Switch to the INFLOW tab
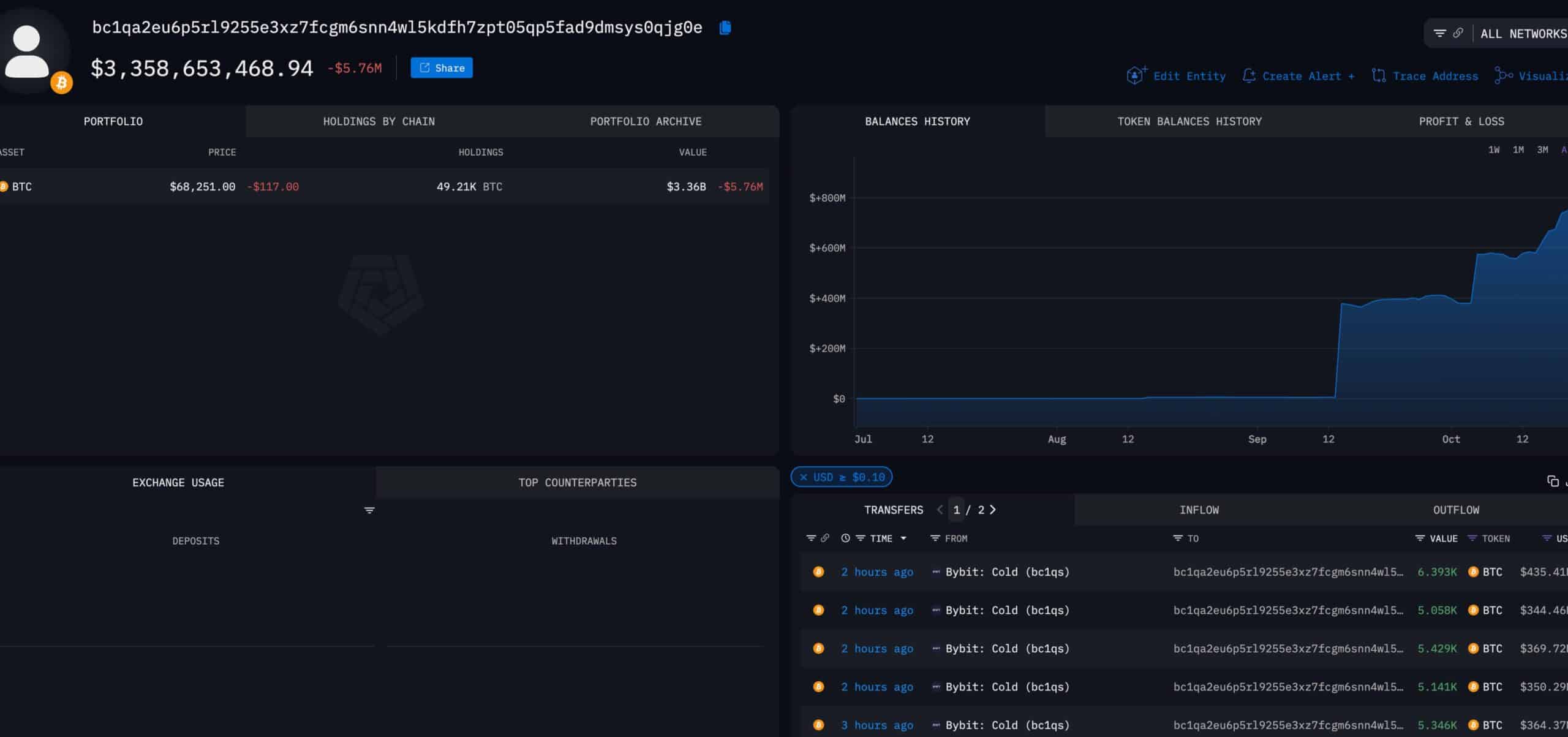The image size is (1568, 737). tap(1199, 510)
